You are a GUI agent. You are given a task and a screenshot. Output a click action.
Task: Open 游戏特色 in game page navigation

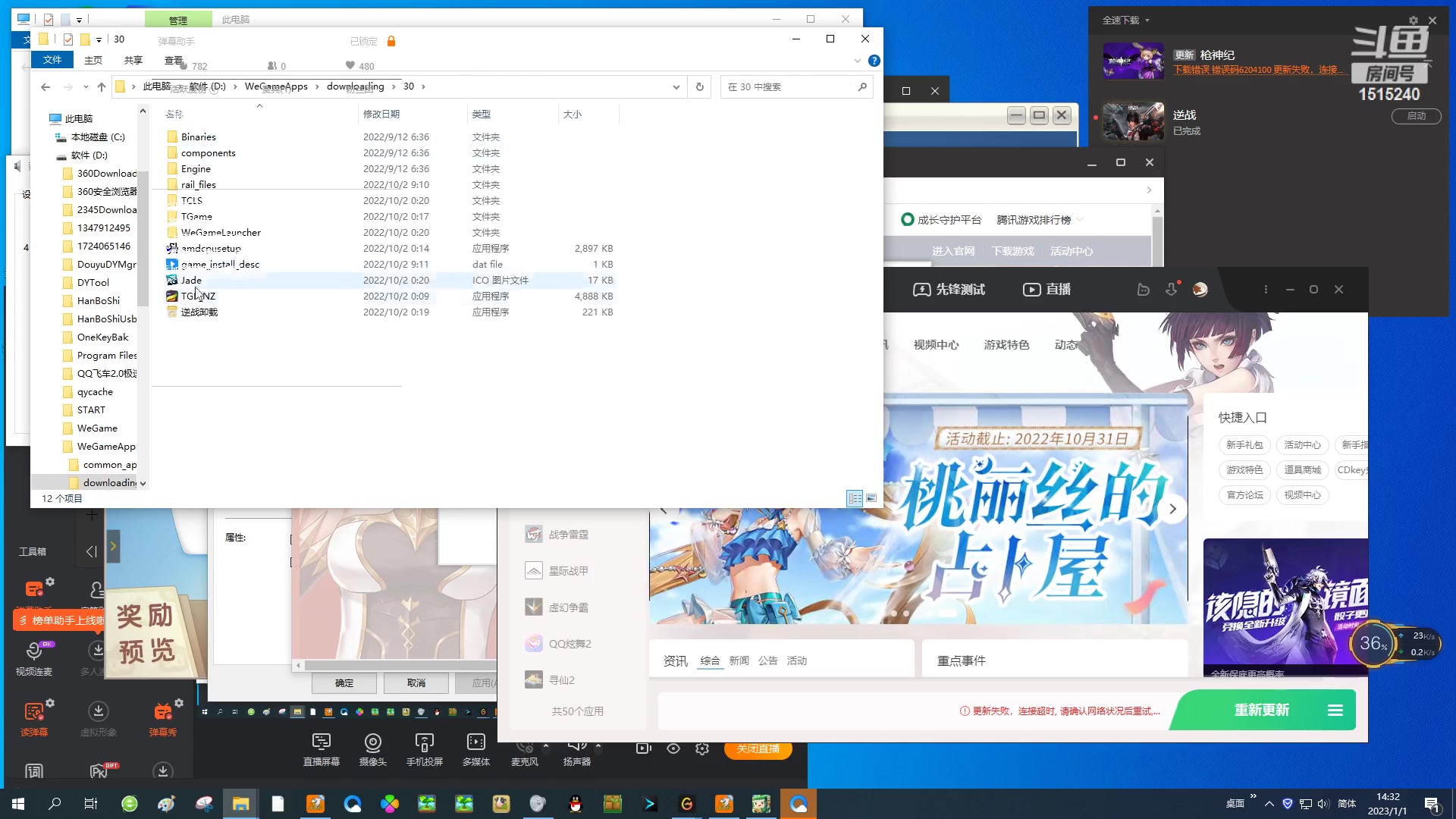(x=1006, y=344)
